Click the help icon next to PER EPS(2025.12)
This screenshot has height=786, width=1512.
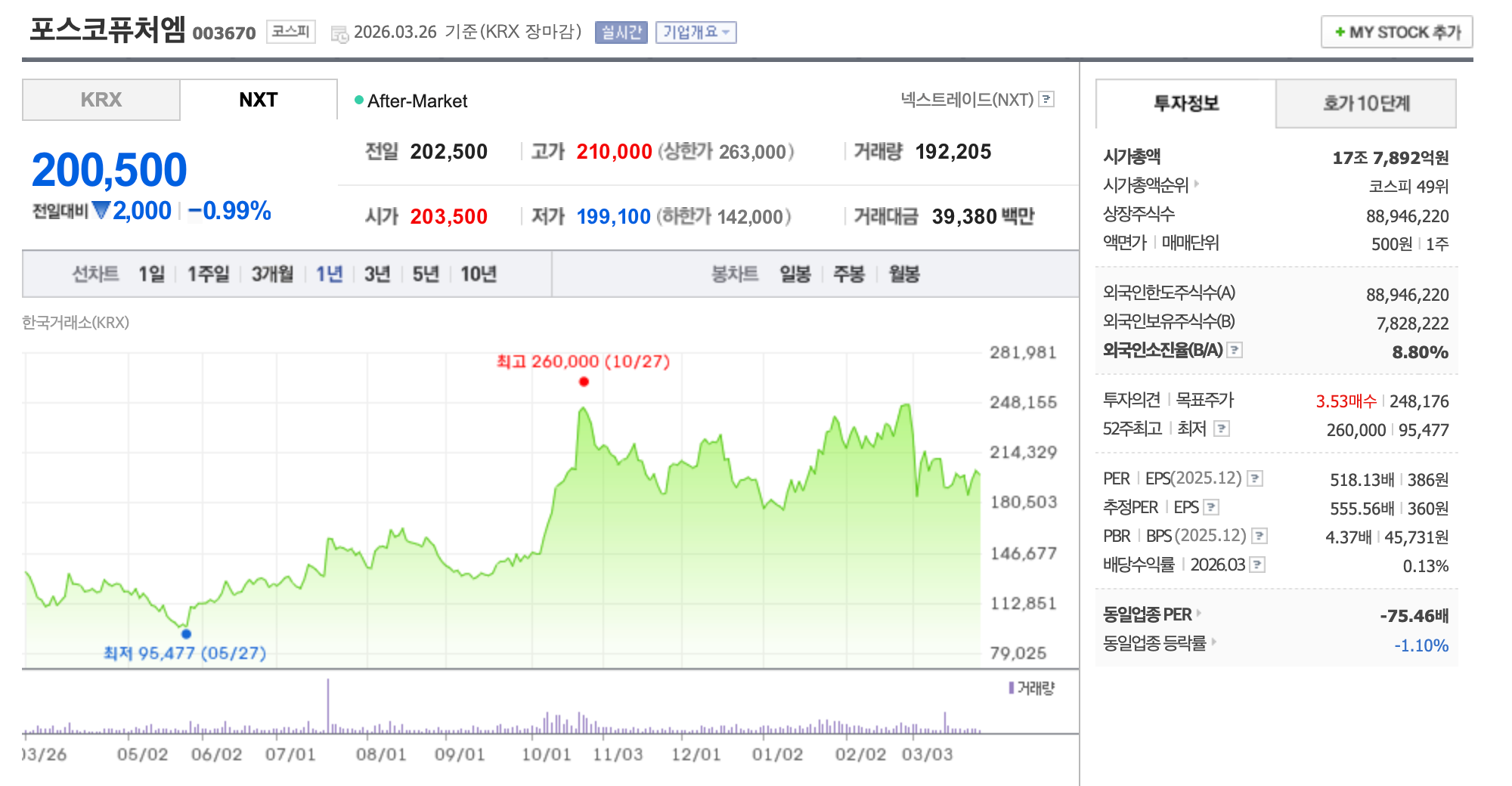pyautogui.click(x=1255, y=478)
